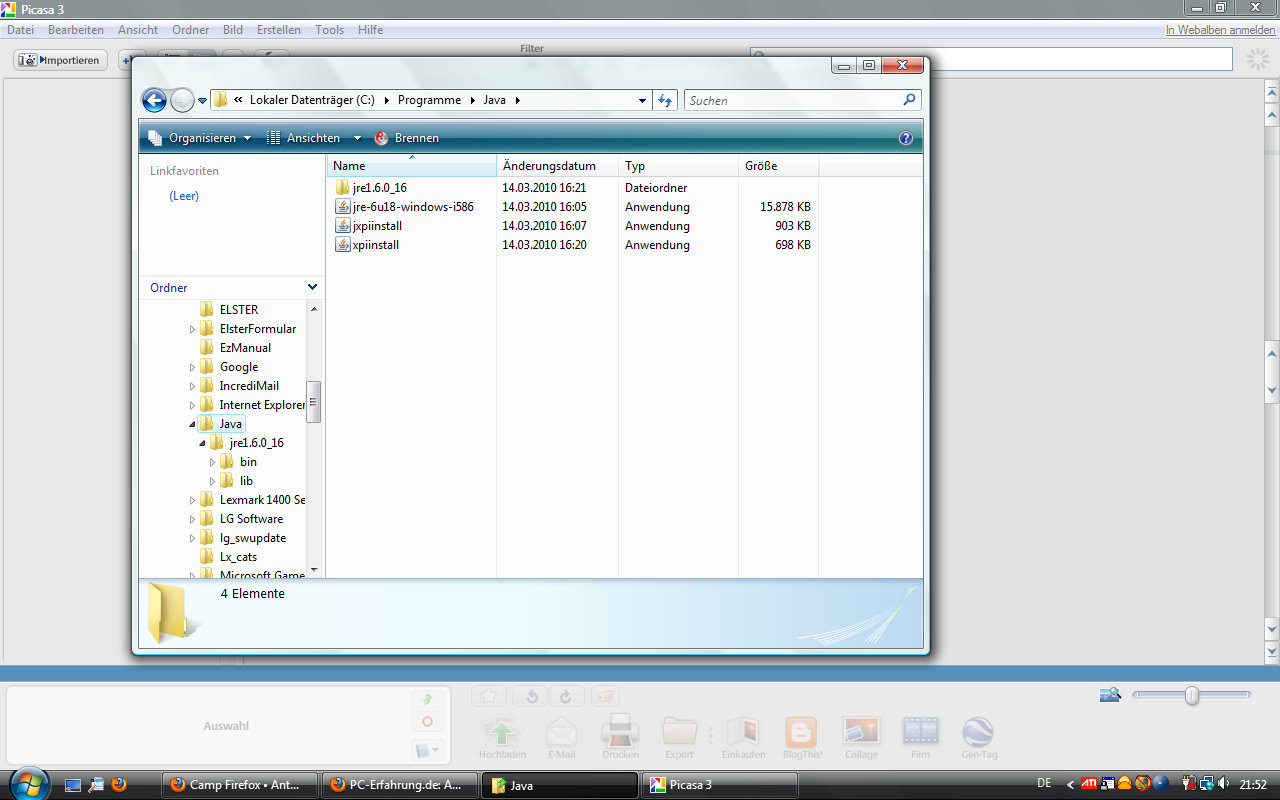Screen dimensions: 1280x800
Task: Select the jre1.6.0_16 folder in file list
Action: [378, 188]
